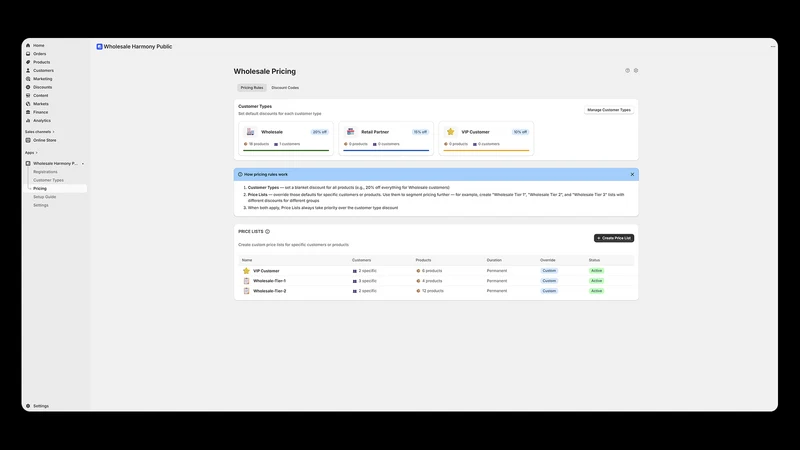Click the info icon in pricing rules banner

click(240, 174)
